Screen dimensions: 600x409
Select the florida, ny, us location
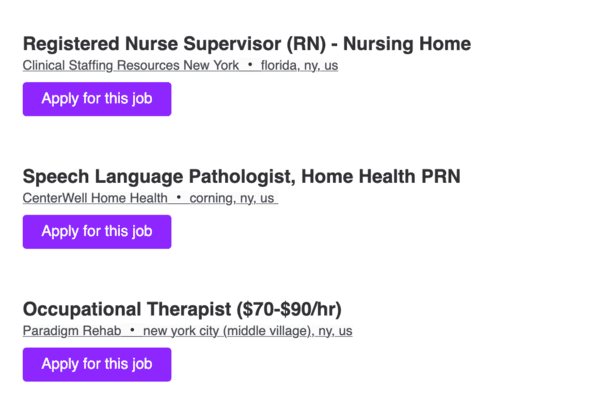click(x=300, y=66)
